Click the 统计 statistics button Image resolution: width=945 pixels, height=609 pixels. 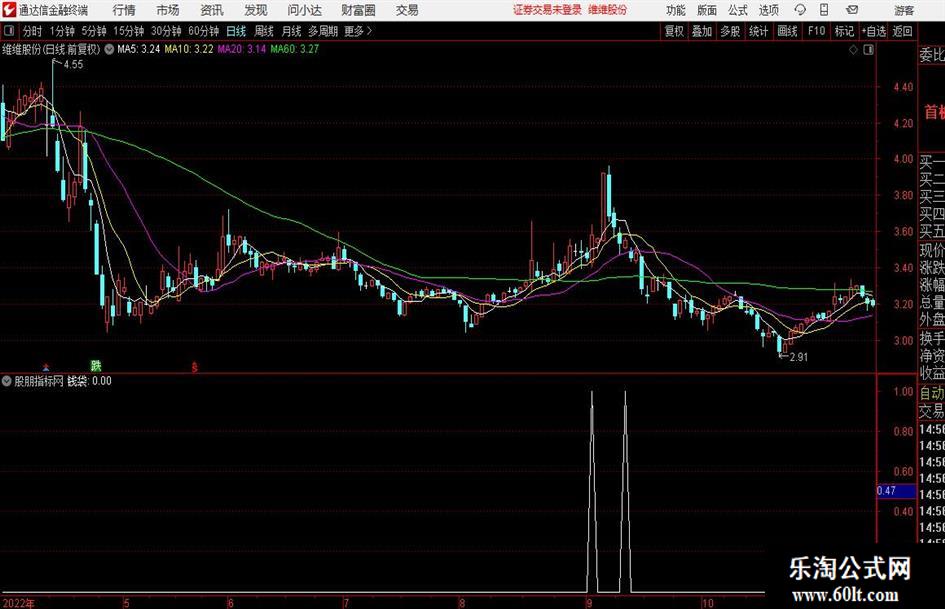click(759, 31)
